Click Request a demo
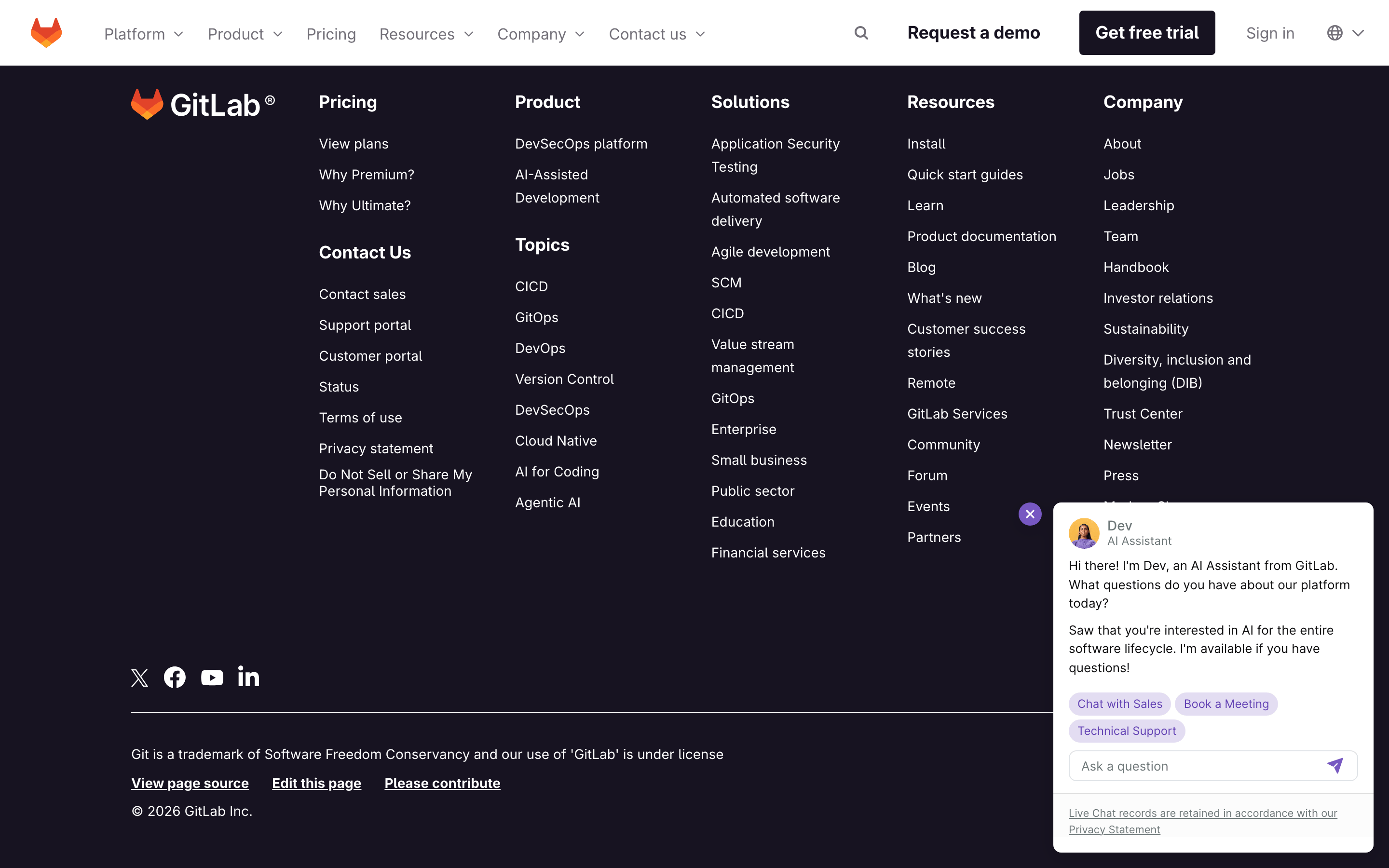Image resolution: width=1389 pixels, height=868 pixels. [973, 33]
